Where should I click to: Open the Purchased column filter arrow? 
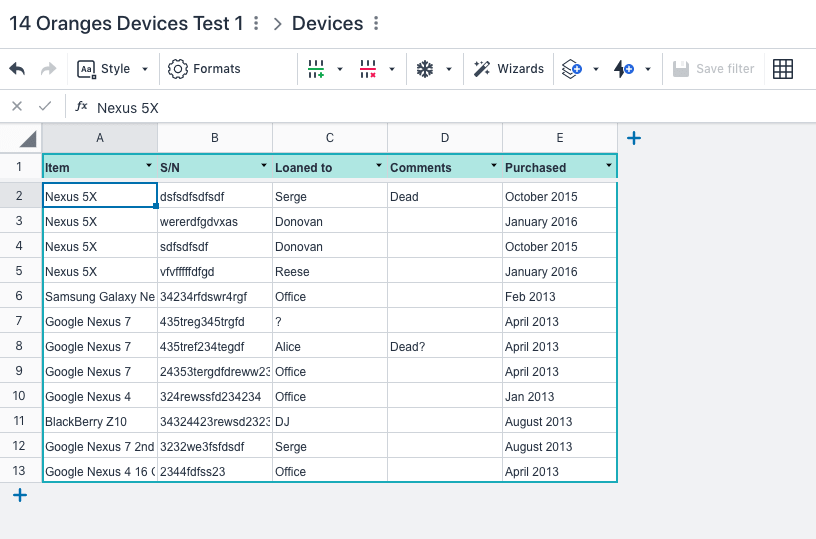tap(609, 165)
